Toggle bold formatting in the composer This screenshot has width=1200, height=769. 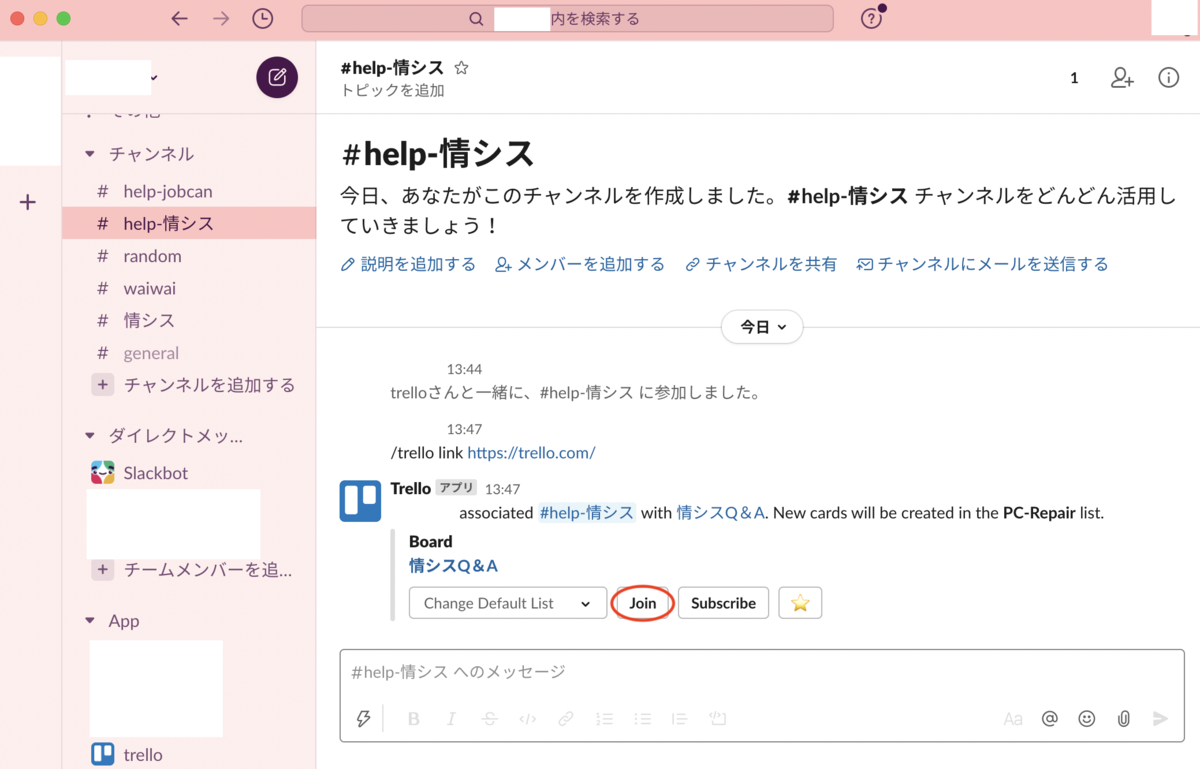[413, 718]
